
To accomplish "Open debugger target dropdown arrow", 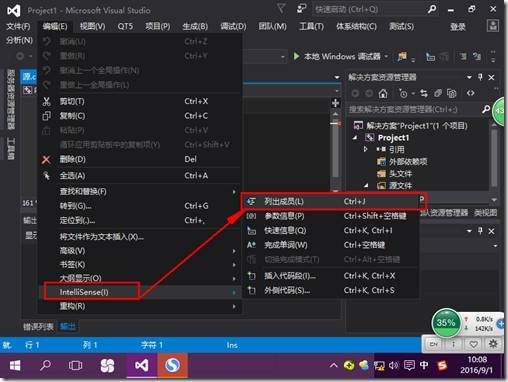I will click(386, 56).
